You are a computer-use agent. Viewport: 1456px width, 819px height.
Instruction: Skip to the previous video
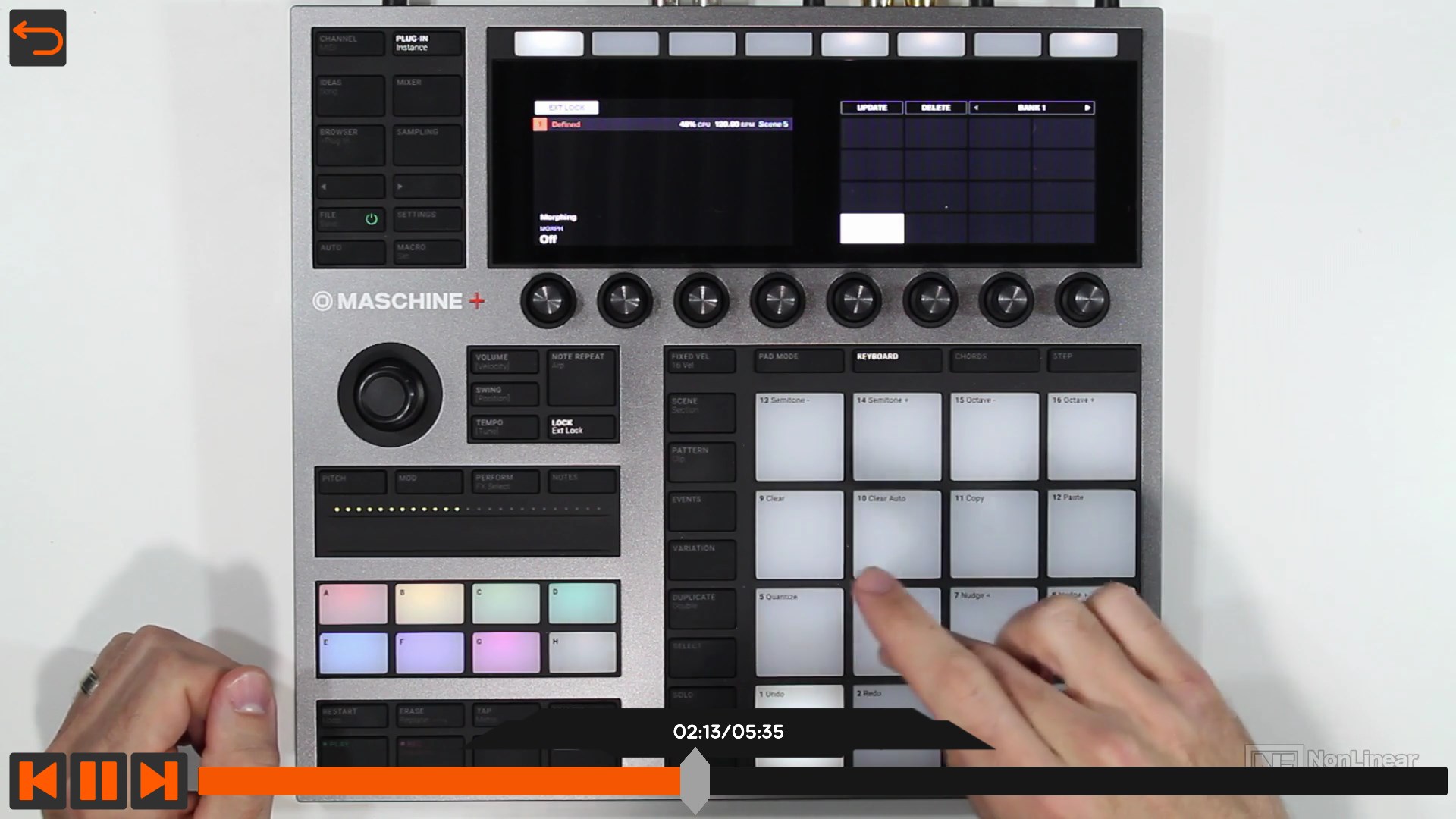pos(37,780)
